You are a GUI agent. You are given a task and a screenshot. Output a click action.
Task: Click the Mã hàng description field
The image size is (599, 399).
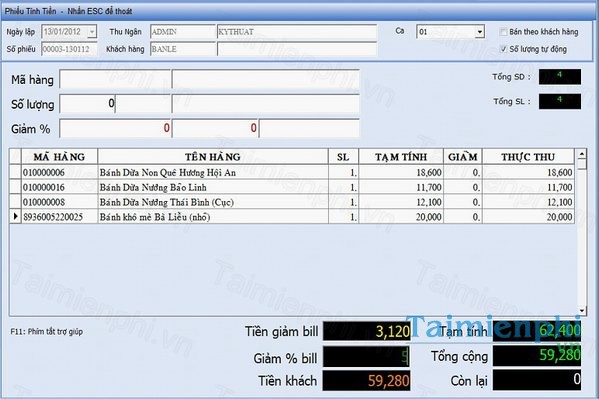266,79
